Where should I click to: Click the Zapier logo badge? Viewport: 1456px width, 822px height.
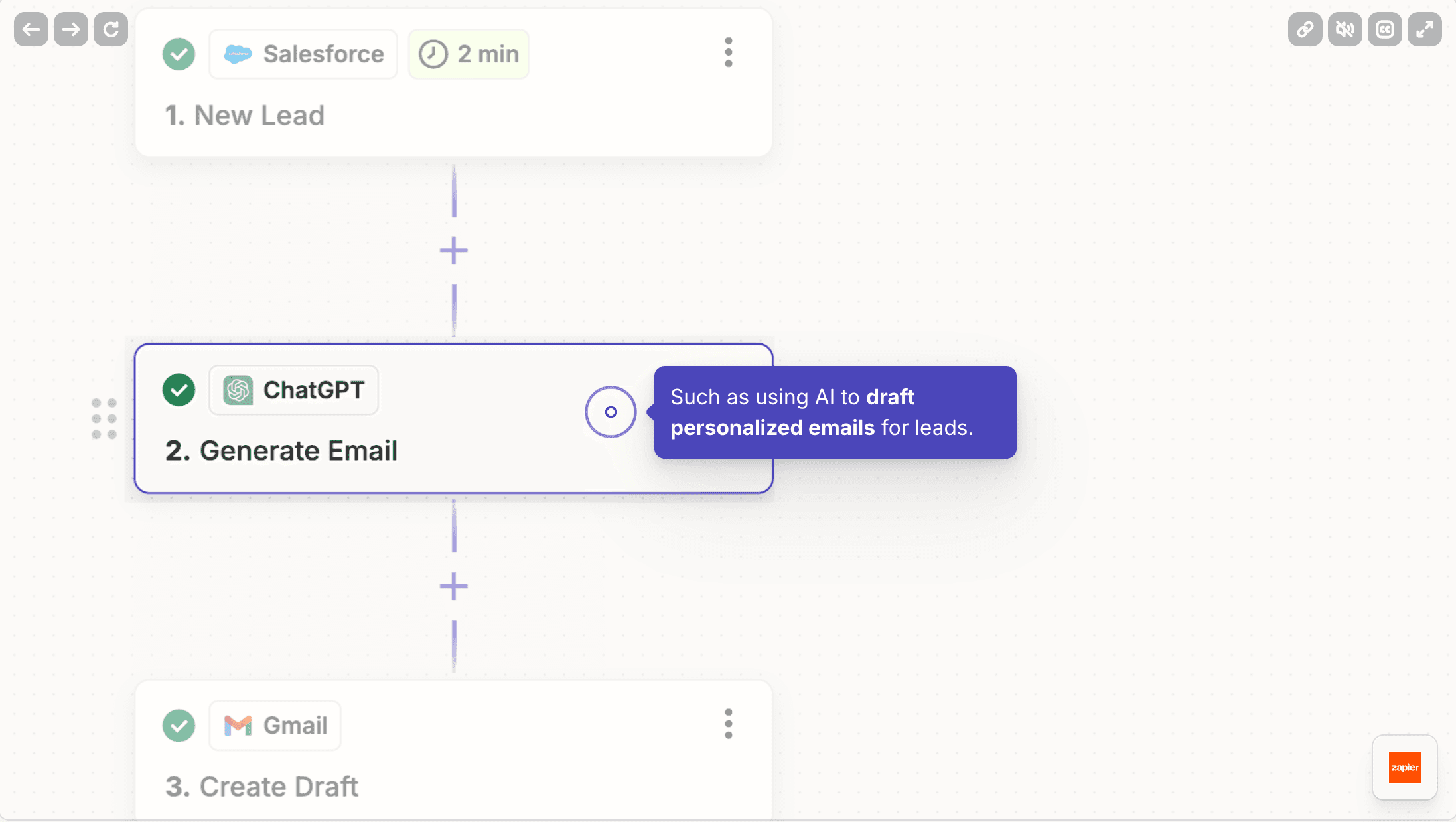1404,767
